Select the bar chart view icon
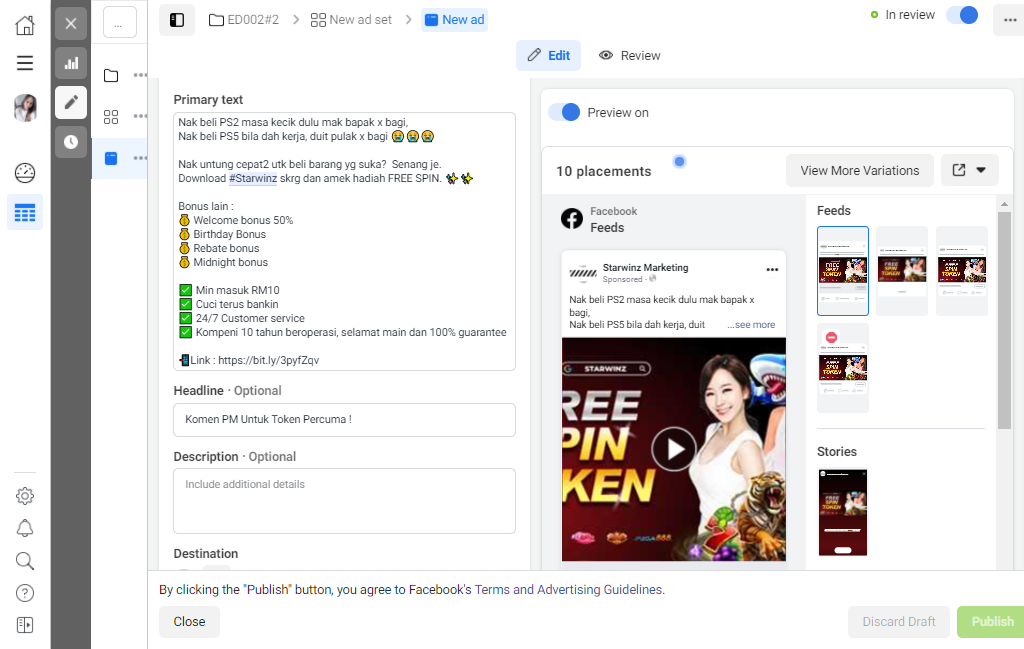 pyautogui.click(x=71, y=63)
